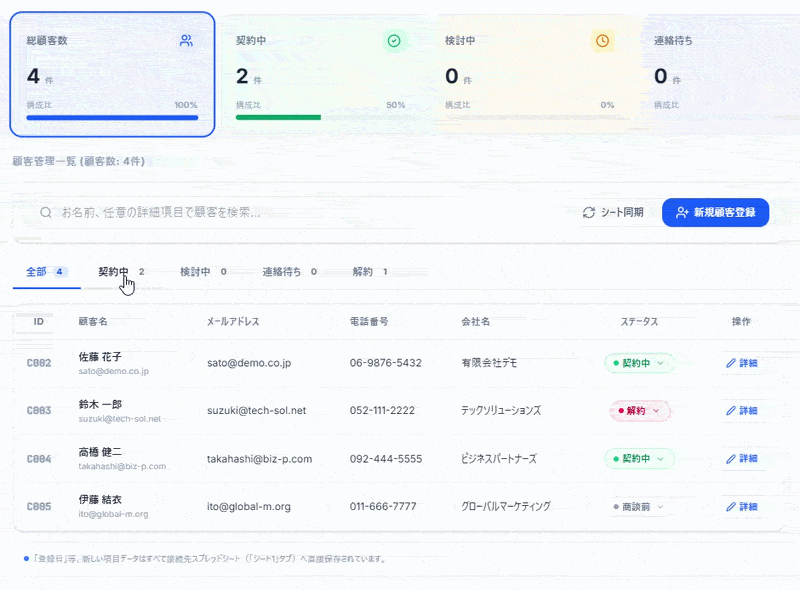This screenshot has height=590, width=800.
Task: Click the ステータス column header
Action: [x=639, y=322]
